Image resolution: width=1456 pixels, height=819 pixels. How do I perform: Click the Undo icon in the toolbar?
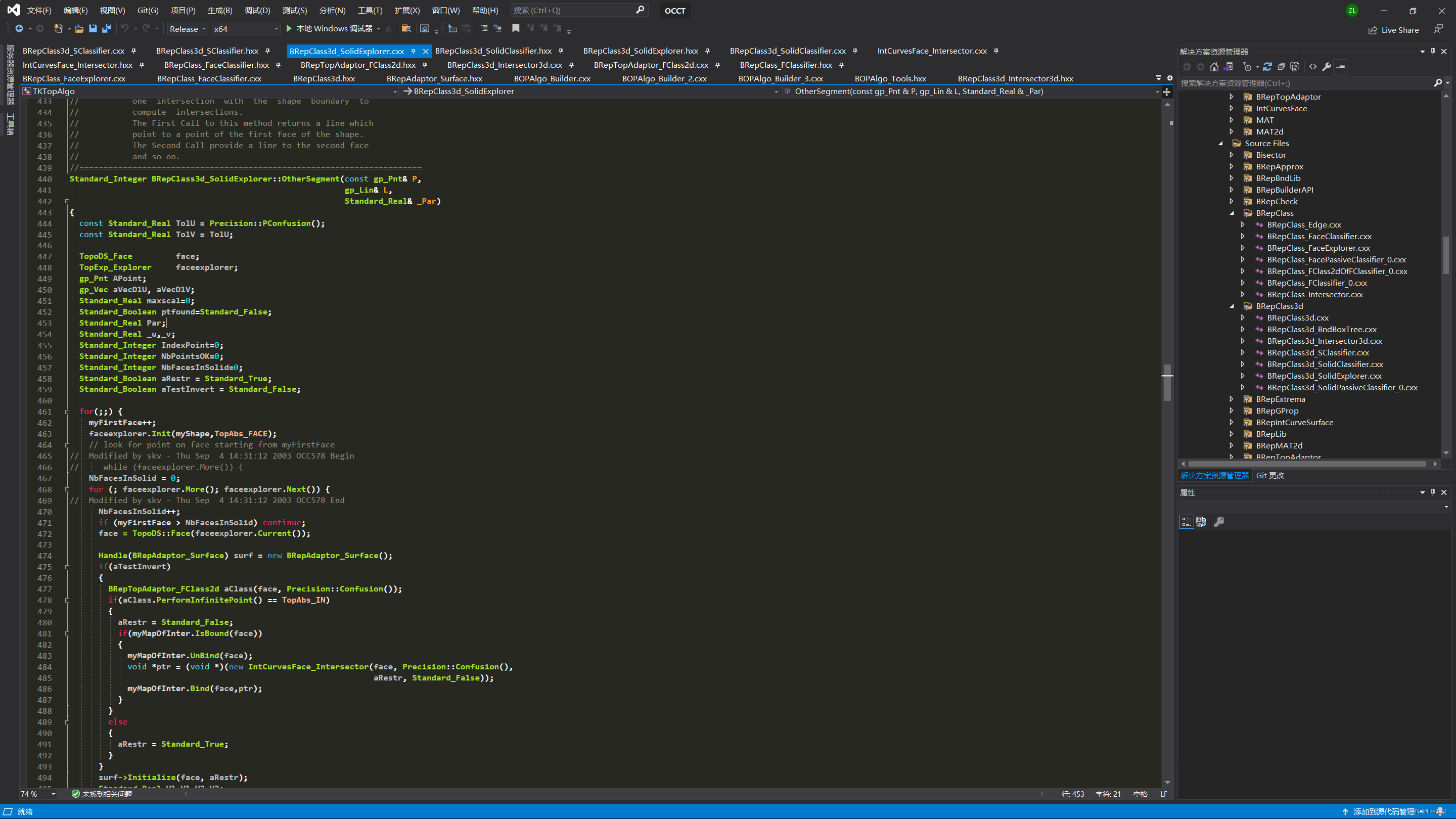[x=124, y=28]
